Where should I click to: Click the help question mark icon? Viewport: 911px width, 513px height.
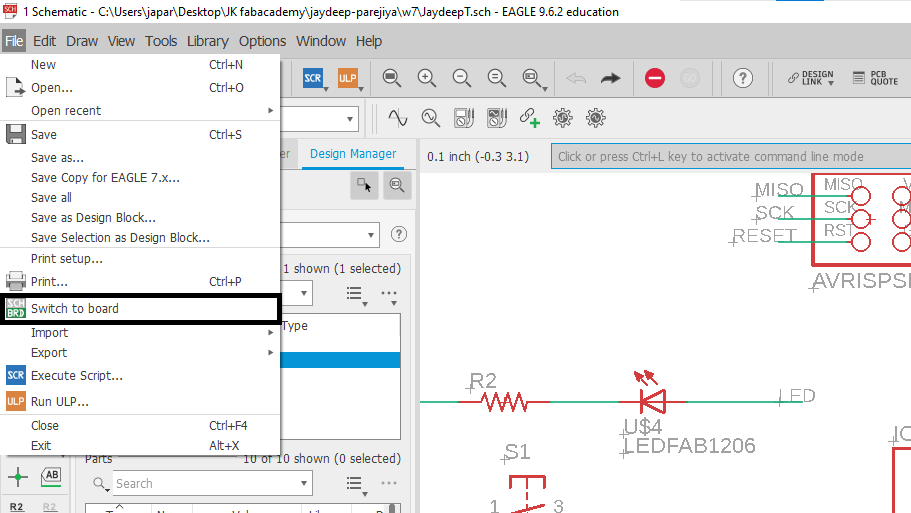click(743, 78)
